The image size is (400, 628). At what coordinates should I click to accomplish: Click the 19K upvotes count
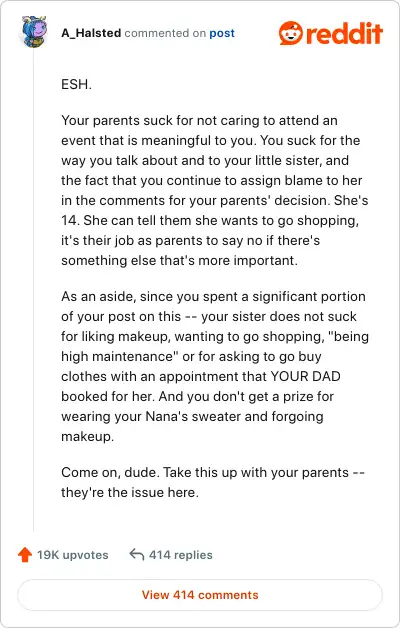(73, 555)
